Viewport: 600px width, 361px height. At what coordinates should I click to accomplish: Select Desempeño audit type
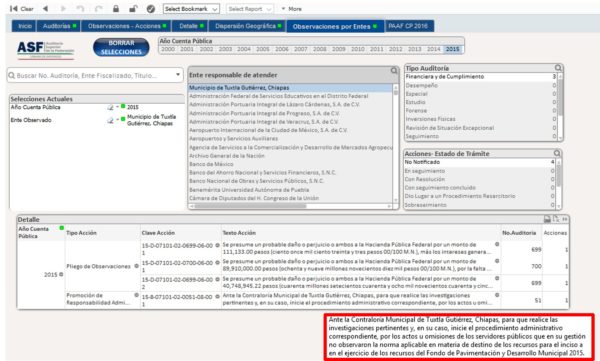(481, 85)
